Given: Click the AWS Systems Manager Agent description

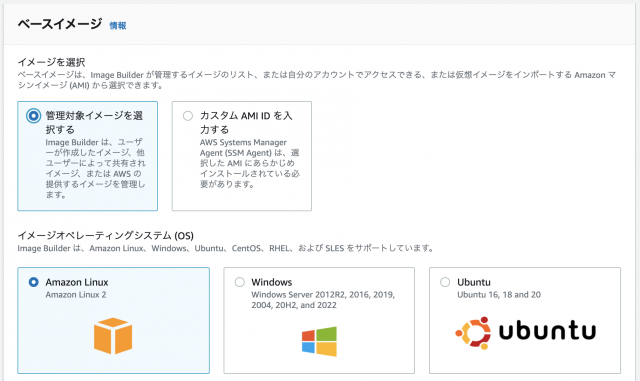Looking at the screenshot, I should 250,163.
